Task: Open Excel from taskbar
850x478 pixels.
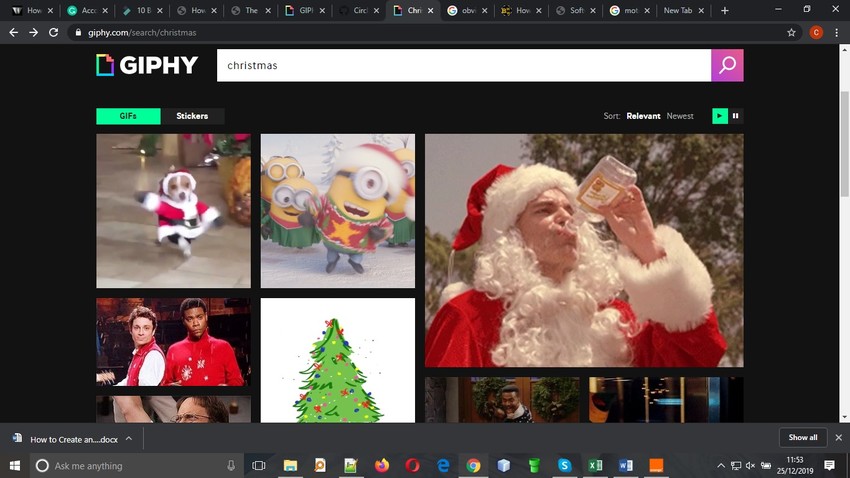Action: pyautogui.click(x=595, y=466)
